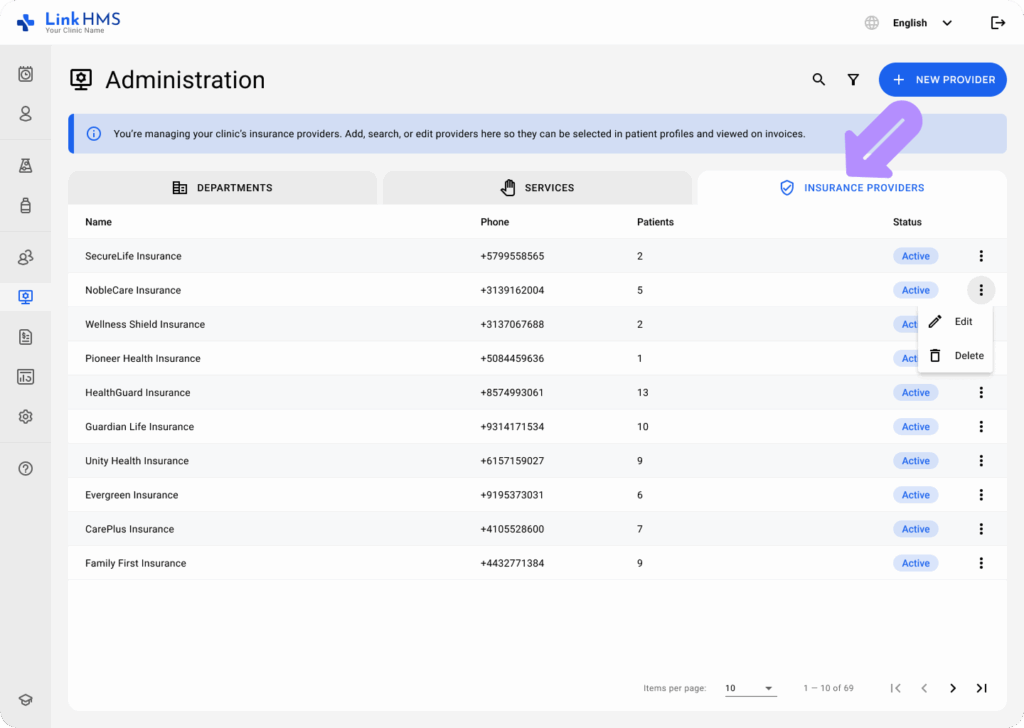Screen dimensions: 1024x728
Task: Open row options for SecureLife Insurance
Action: coord(981,256)
